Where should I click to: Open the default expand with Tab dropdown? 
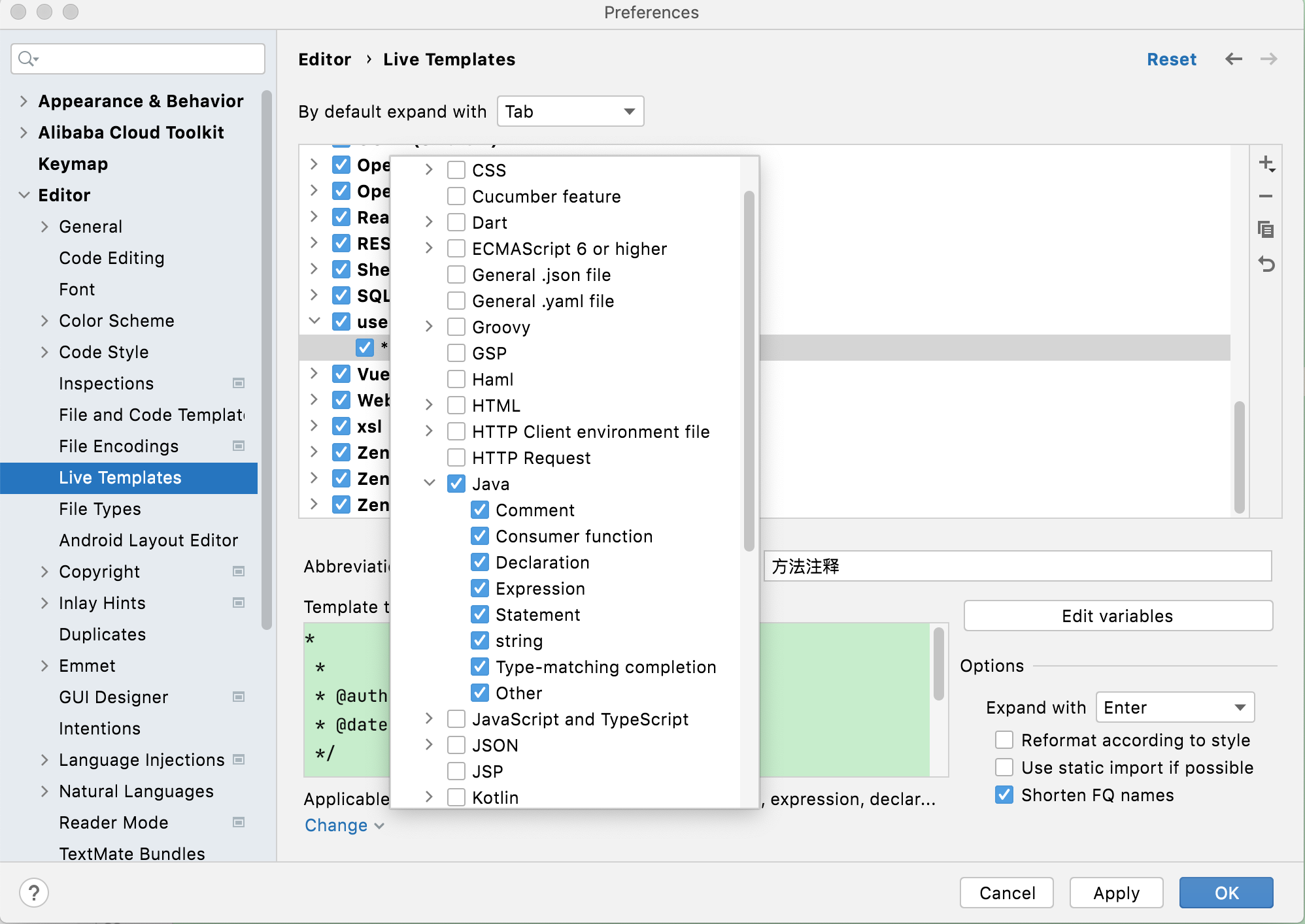coord(570,112)
